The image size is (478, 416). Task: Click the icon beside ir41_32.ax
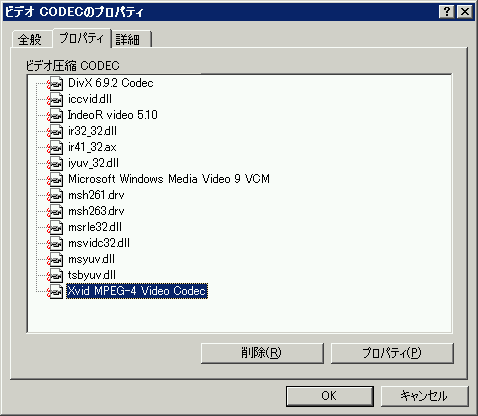coord(55,147)
